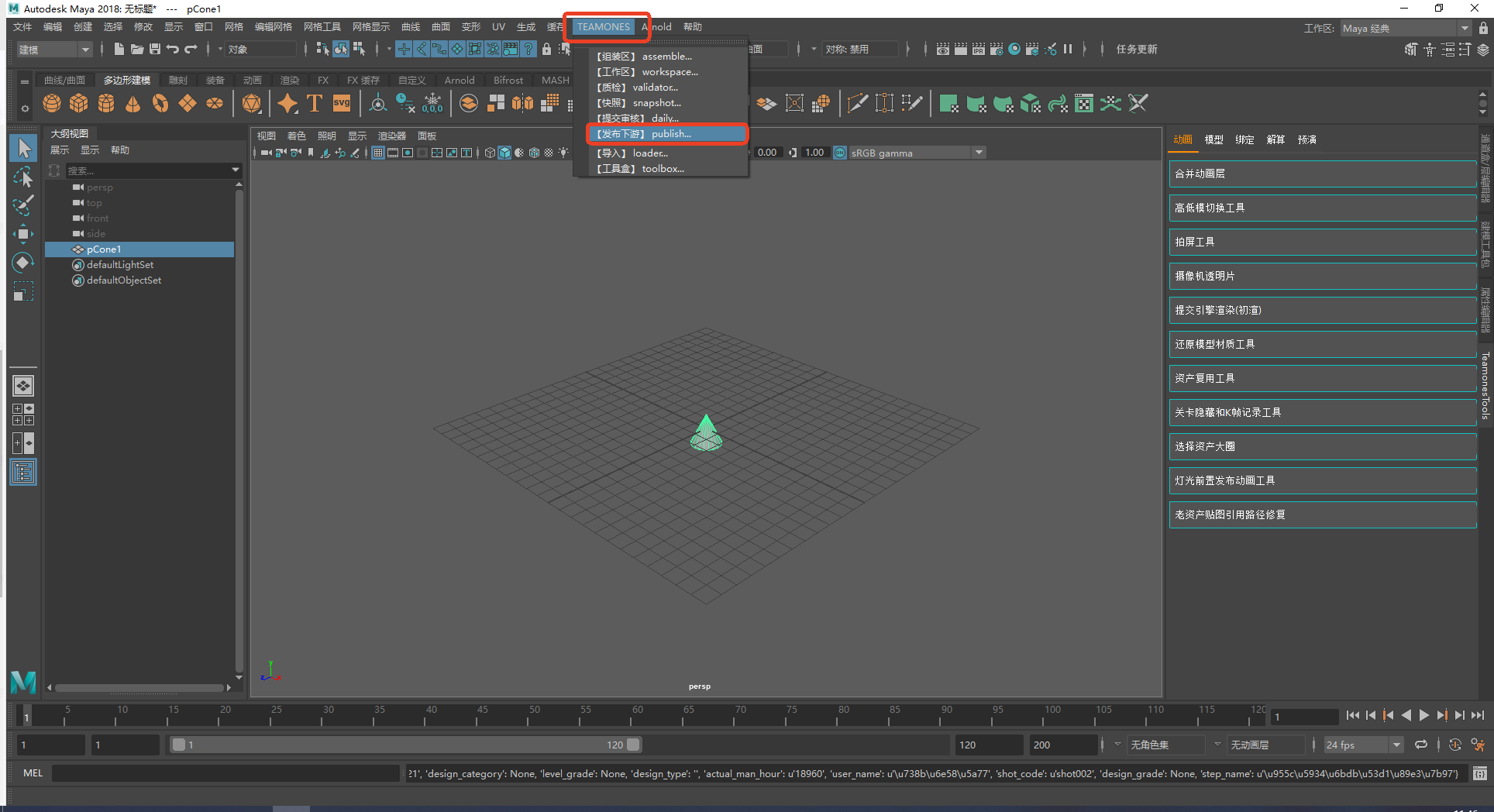Expand the 24 fps frame rate dropdown
The height and width of the screenshot is (812, 1494).
(x=1364, y=745)
